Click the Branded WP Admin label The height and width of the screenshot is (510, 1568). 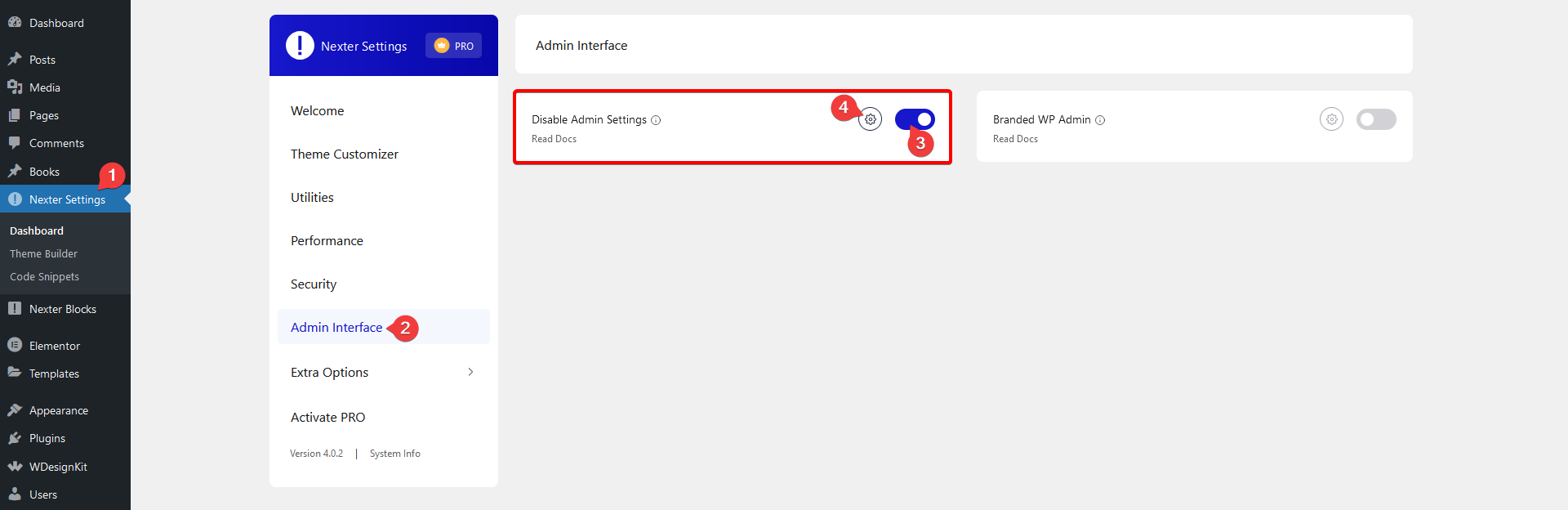click(x=1042, y=119)
